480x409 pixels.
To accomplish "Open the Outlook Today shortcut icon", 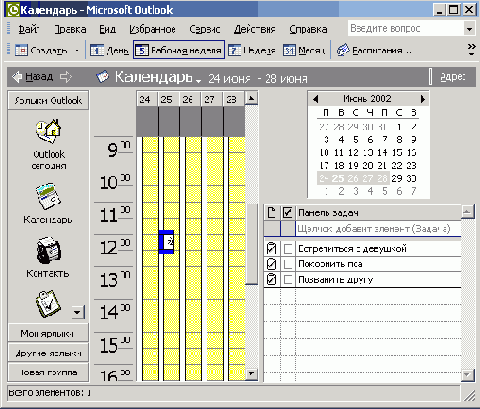I will [x=49, y=132].
